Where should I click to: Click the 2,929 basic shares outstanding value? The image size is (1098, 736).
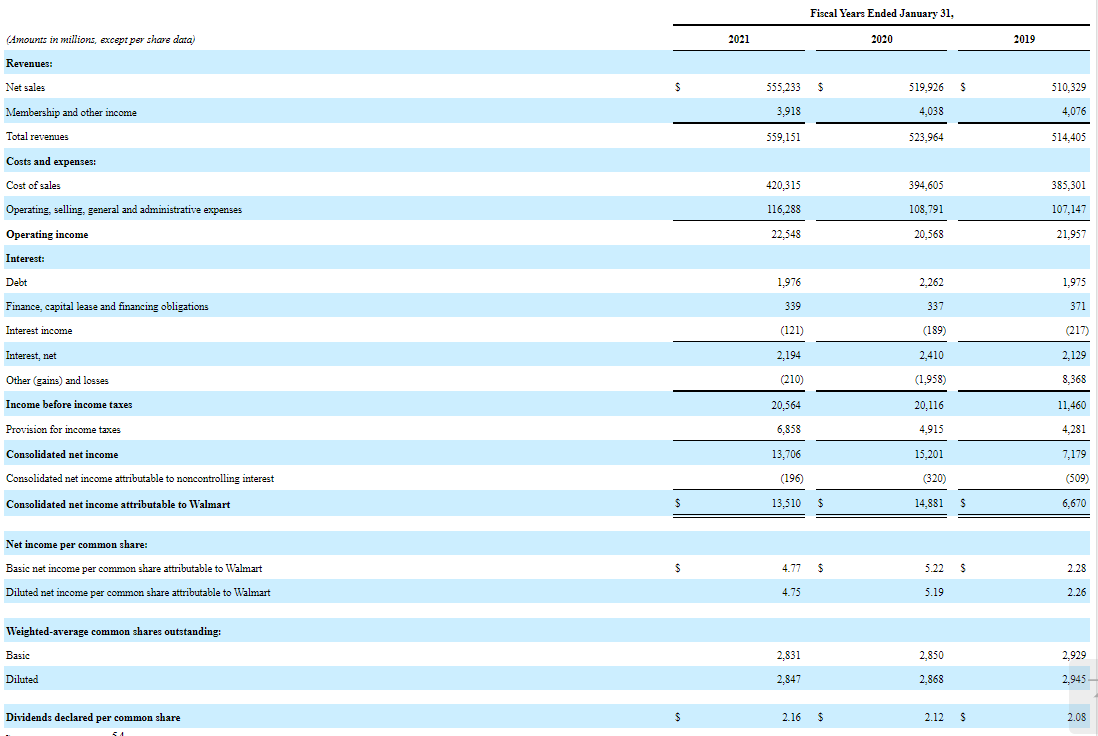click(1072, 655)
